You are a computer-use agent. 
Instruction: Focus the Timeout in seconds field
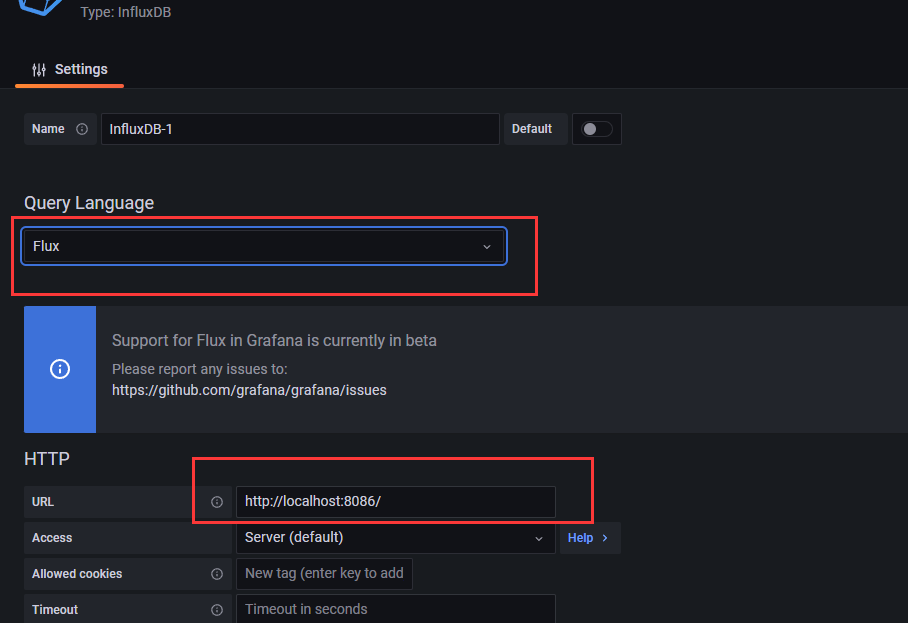[396, 609]
